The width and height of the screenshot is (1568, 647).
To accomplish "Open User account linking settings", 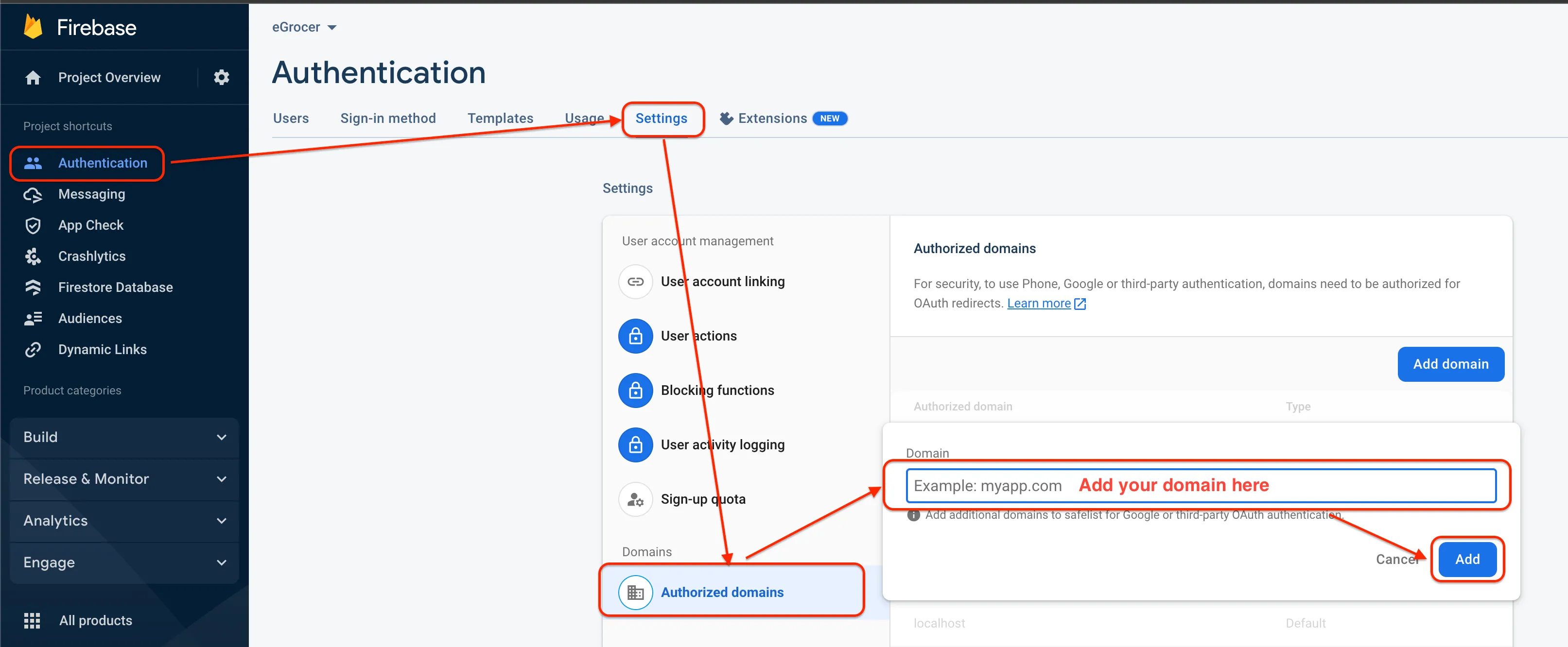I will click(x=723, y=282).
